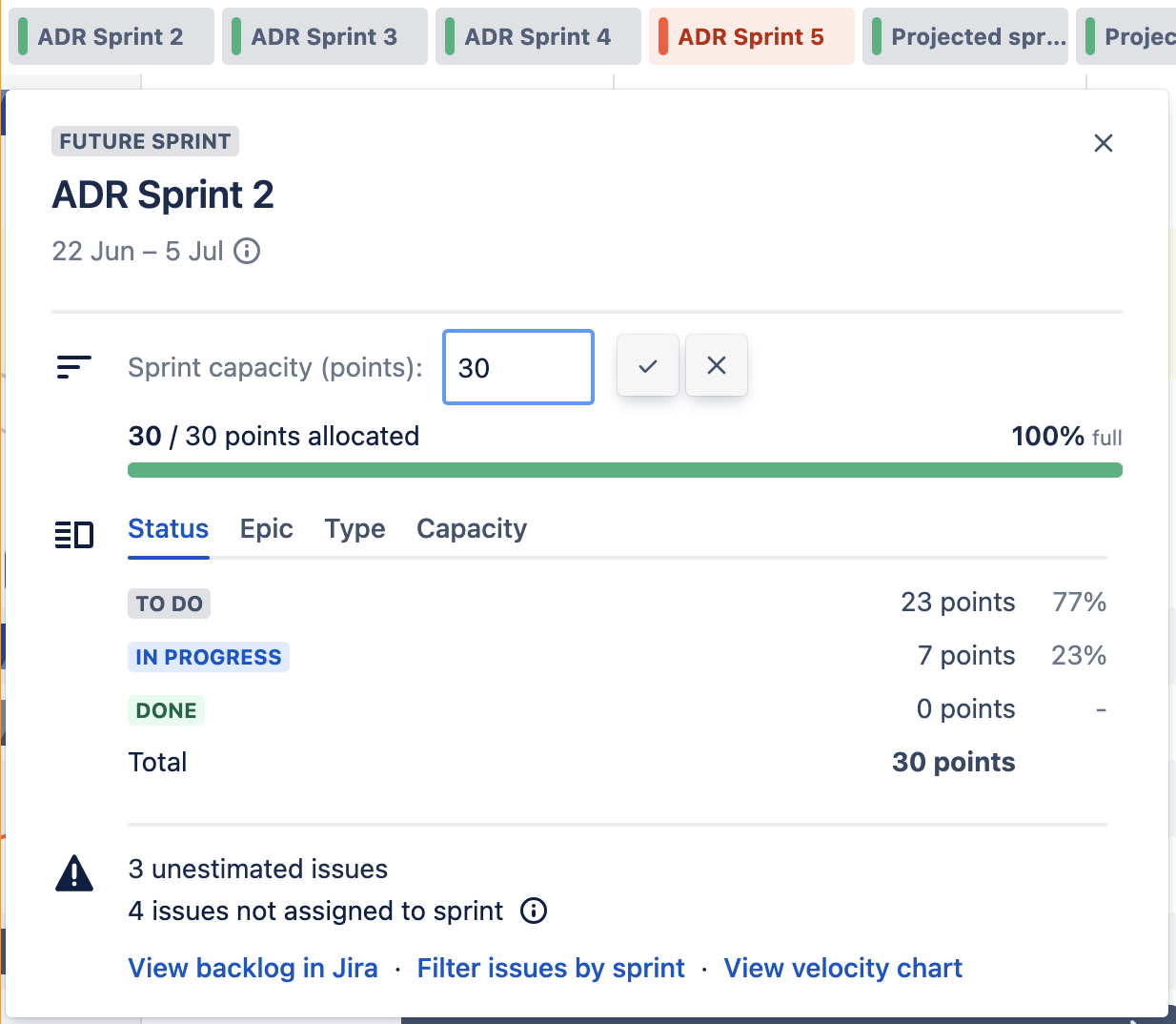Screen dimensions: 1176x1024
Task: Open View backlog in Jira
Action: click(x=253, y=968)
